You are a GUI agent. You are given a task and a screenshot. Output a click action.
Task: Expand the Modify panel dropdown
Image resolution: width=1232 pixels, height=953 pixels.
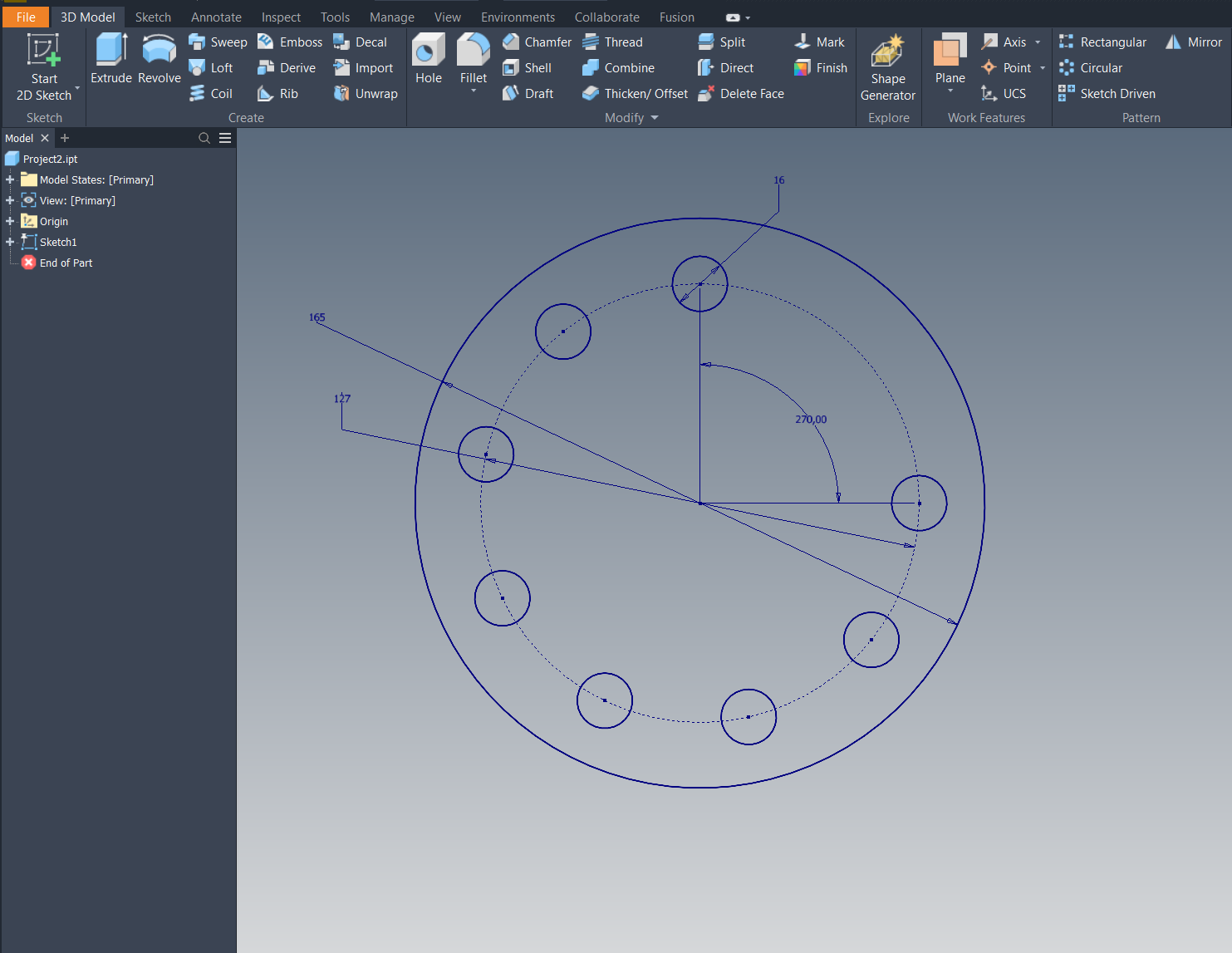click(655, 118)
